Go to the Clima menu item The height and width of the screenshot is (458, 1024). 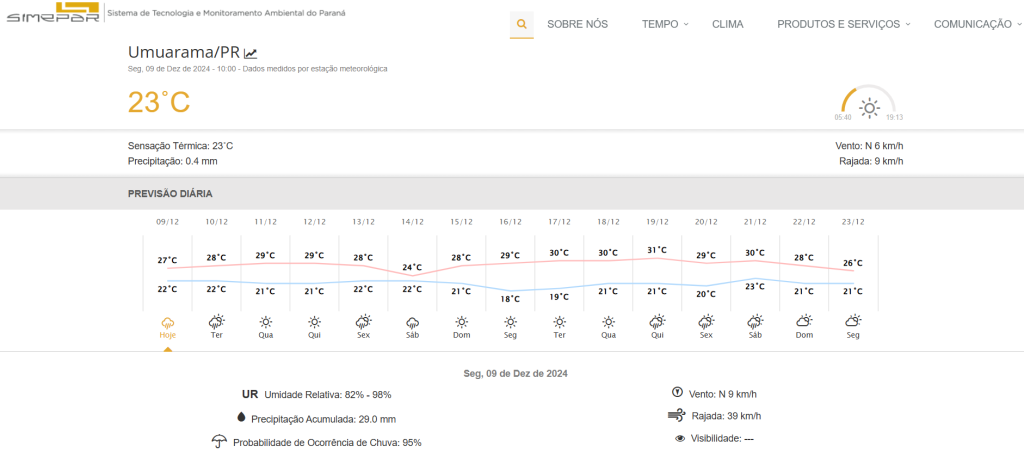[x=727, y=24]
